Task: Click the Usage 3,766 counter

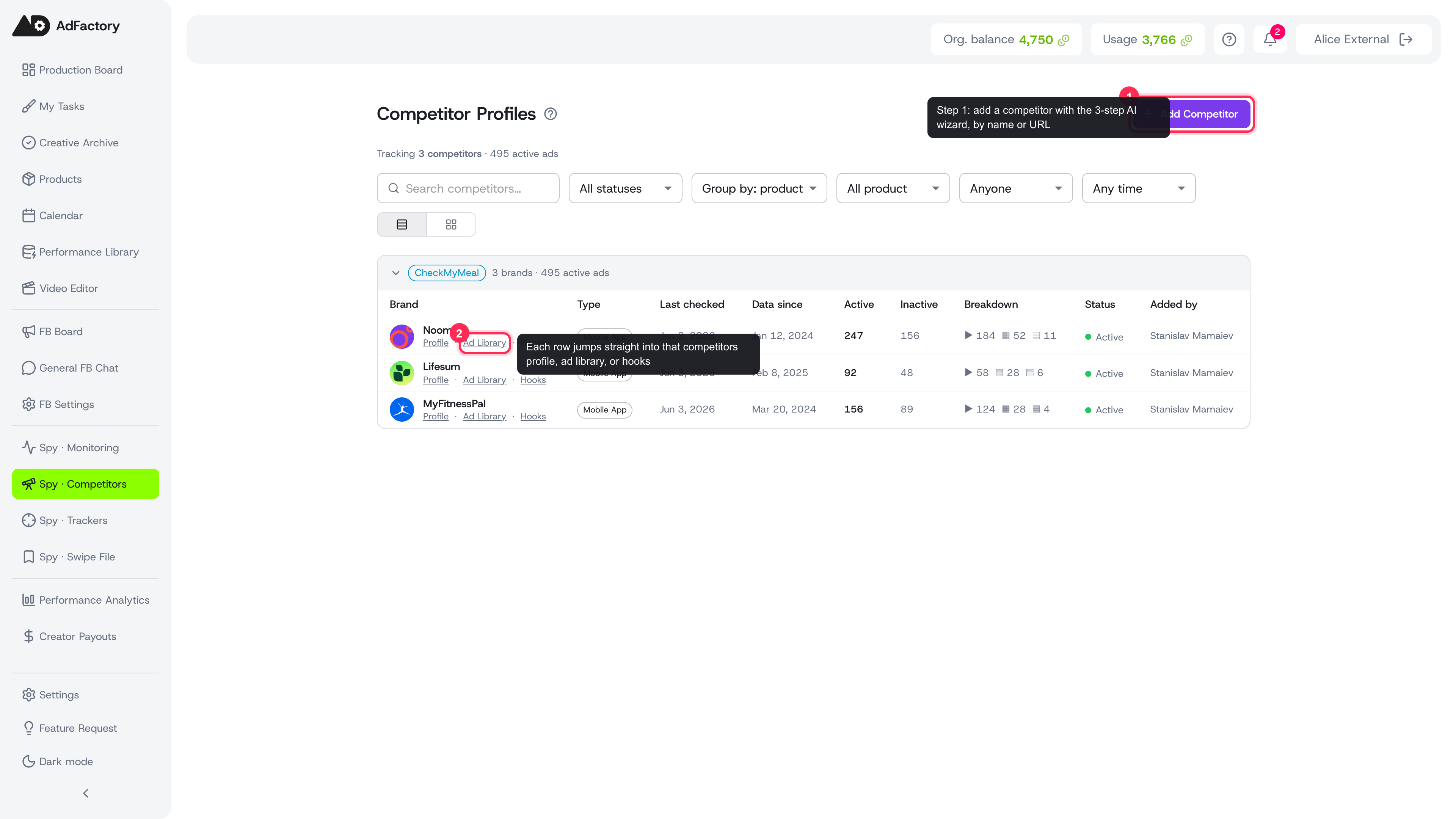Action: coord(1147,39)
